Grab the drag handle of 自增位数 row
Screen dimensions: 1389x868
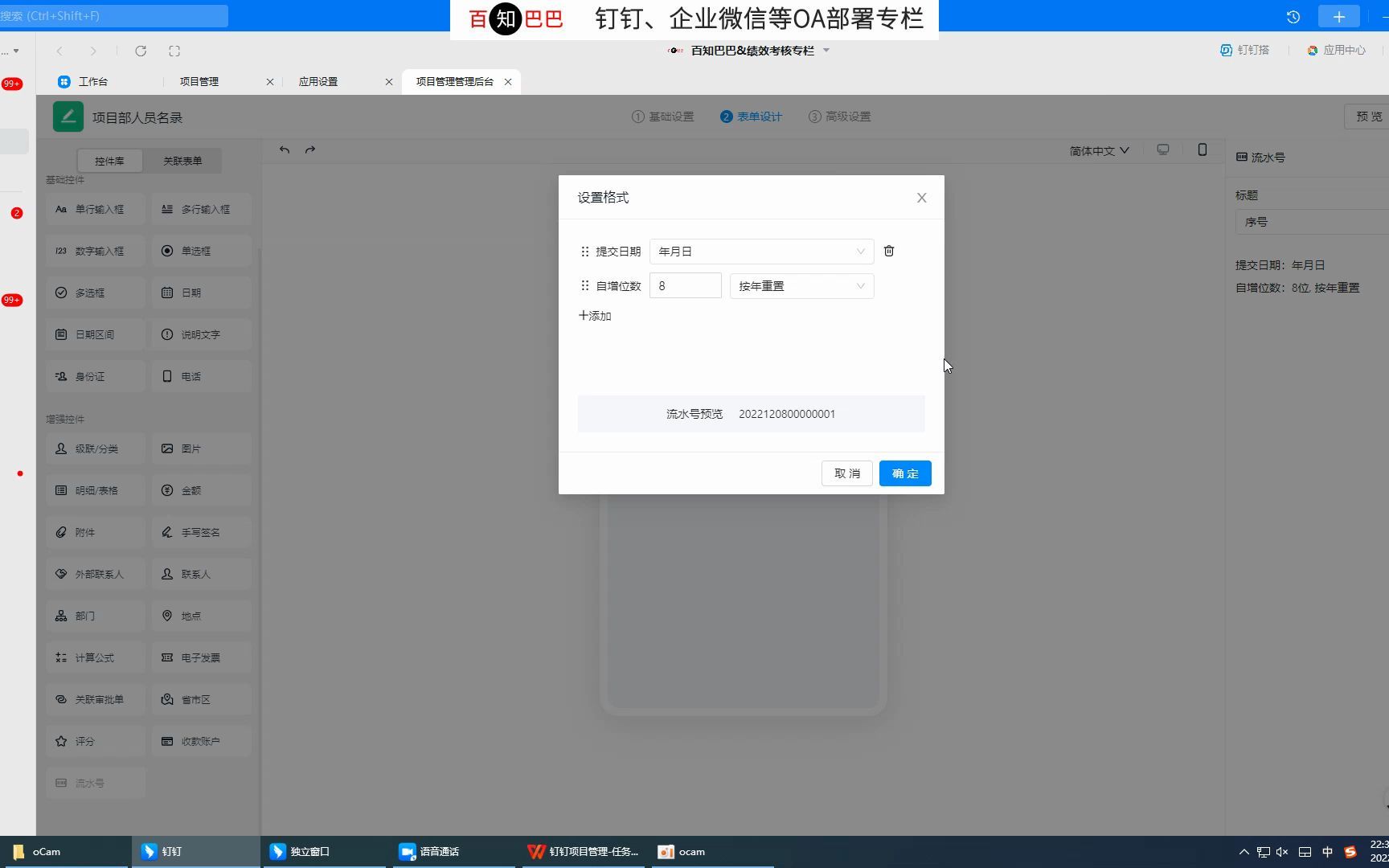coord(584,286)
